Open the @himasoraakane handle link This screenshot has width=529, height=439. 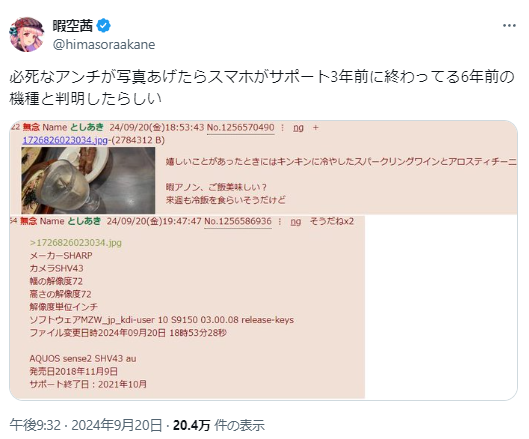(x=104, y=45)
